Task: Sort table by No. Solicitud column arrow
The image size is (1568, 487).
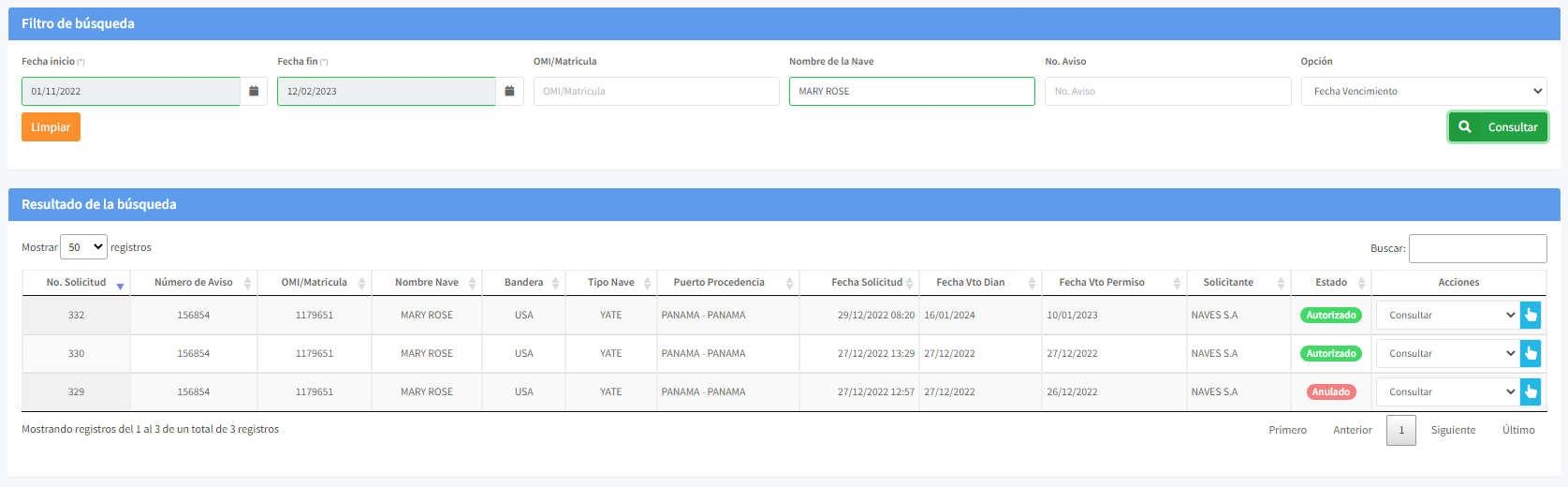Action: 120,284
